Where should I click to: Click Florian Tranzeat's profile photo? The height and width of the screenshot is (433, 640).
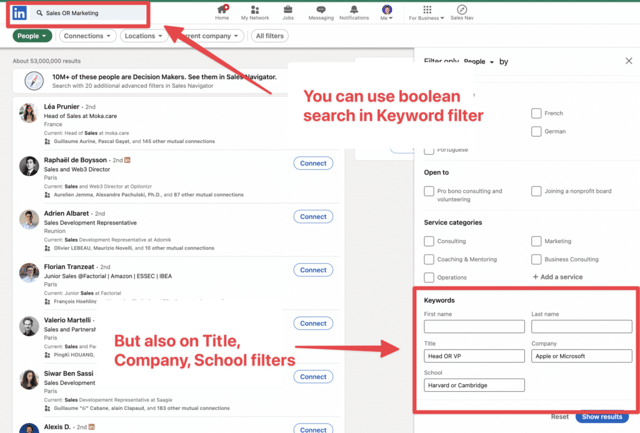[x=29, y=273]
